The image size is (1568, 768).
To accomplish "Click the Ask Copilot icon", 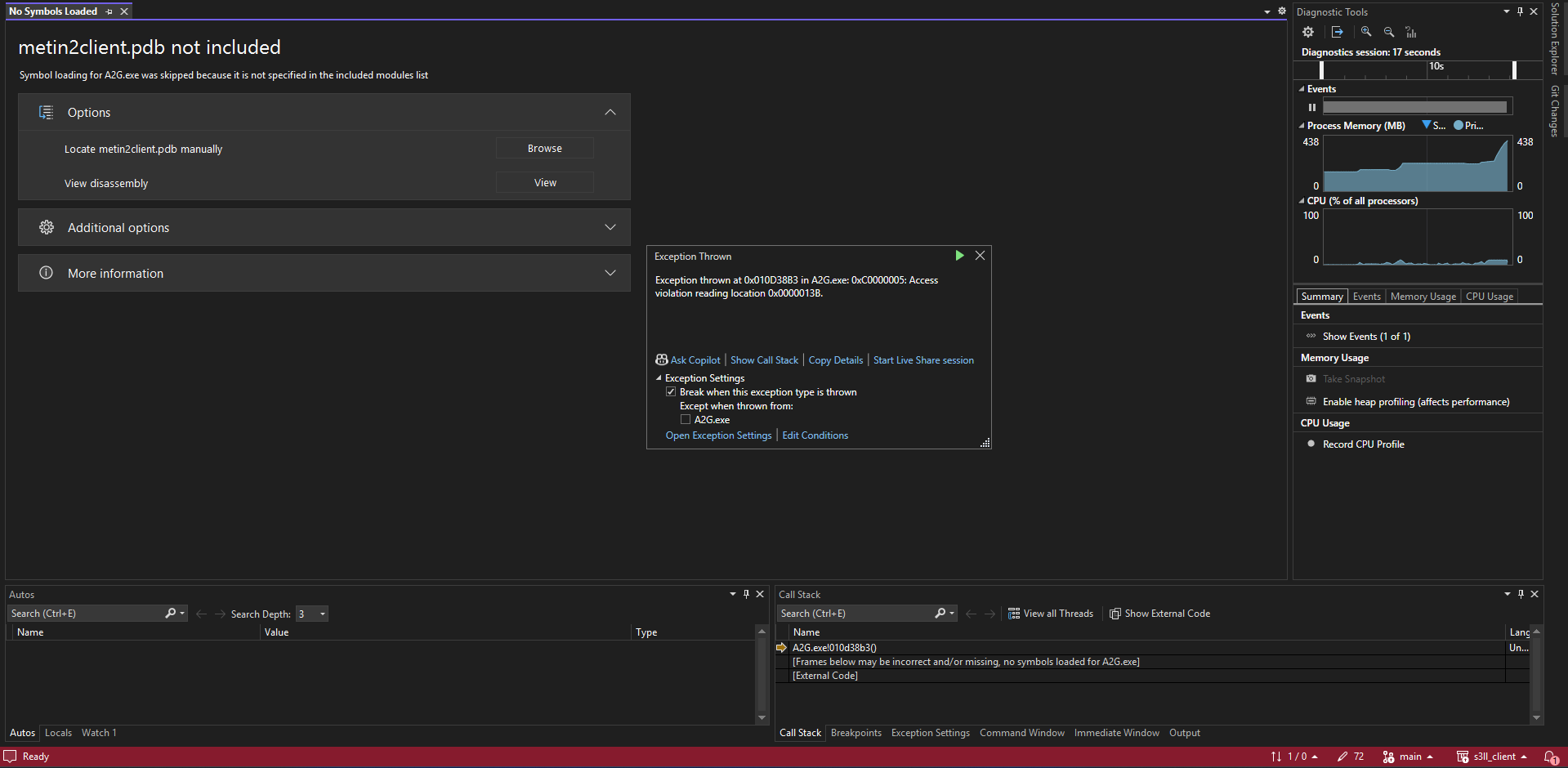I will (x=662, y=360).
